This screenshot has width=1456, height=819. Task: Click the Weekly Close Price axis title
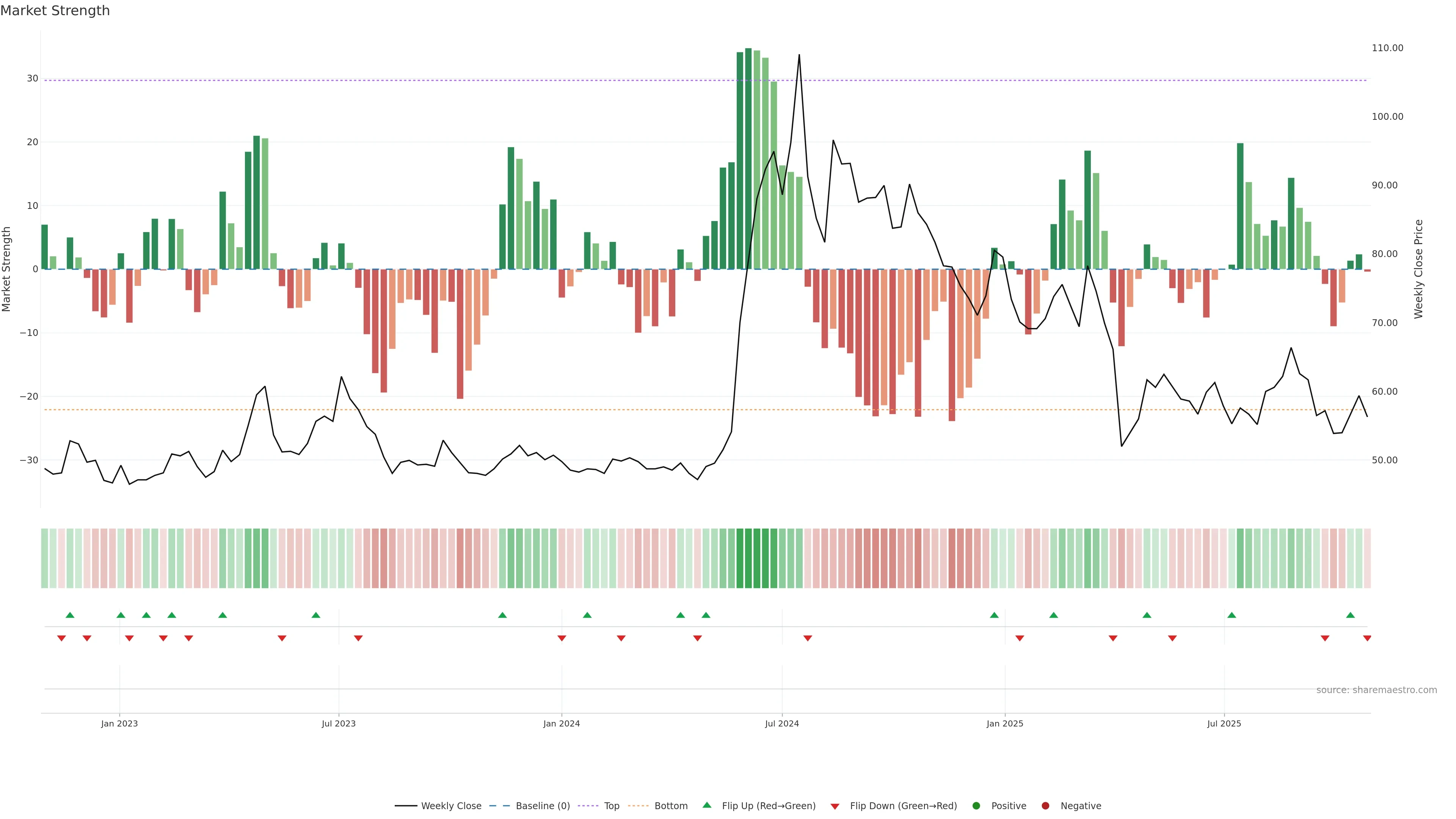[1418, 269]
